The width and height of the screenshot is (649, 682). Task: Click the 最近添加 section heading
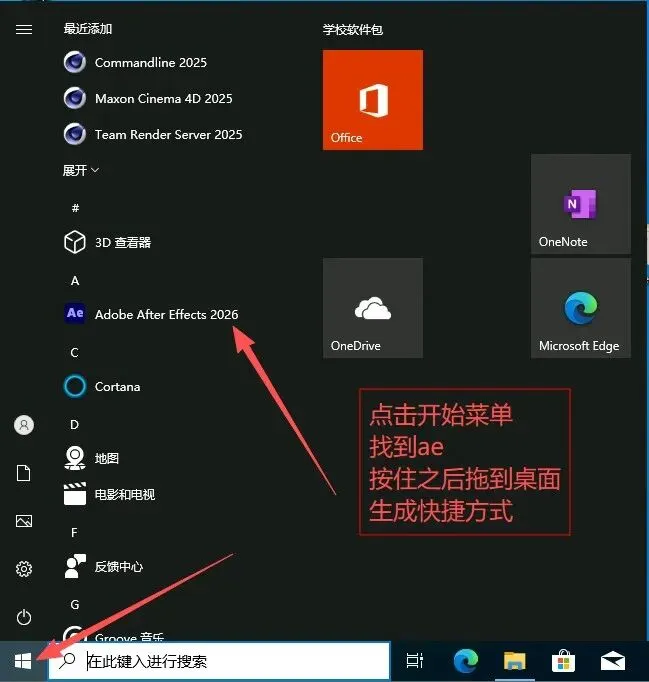pyautogui.click(x=88, y=29)
